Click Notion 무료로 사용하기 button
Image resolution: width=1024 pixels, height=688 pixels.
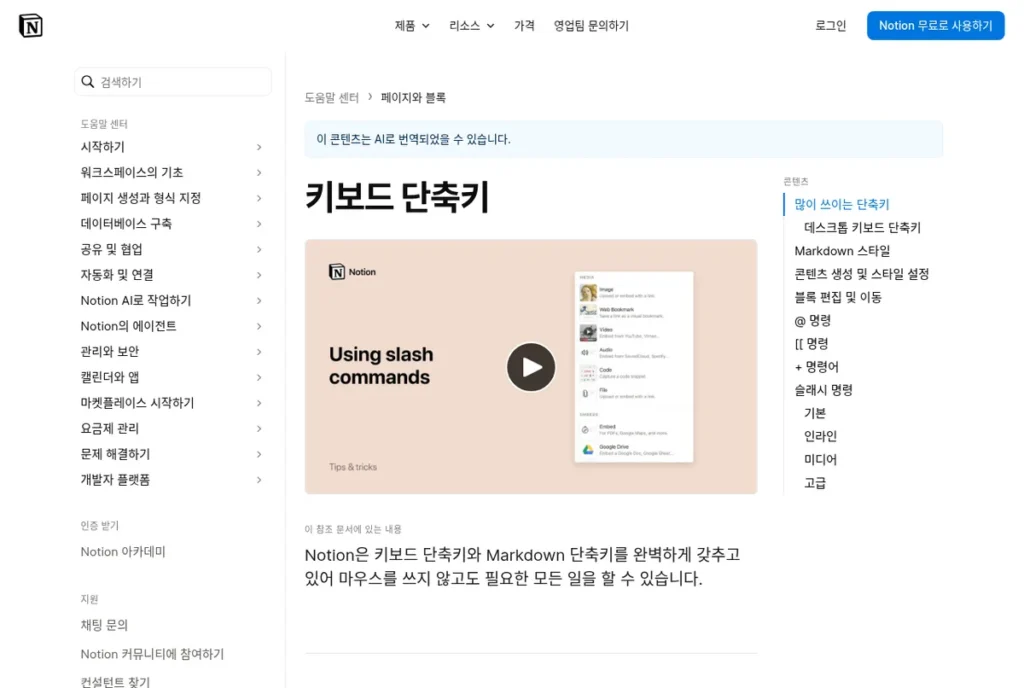point(935,25)
